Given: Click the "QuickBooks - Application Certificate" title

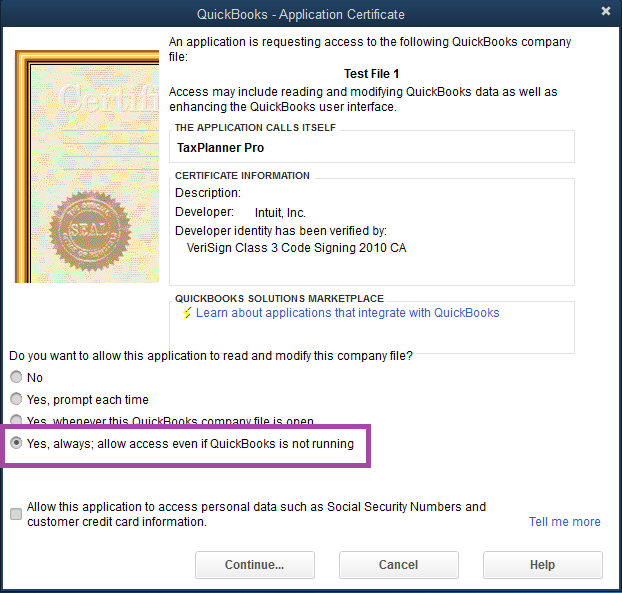Looking at the screenshot, I should (301, 15).
